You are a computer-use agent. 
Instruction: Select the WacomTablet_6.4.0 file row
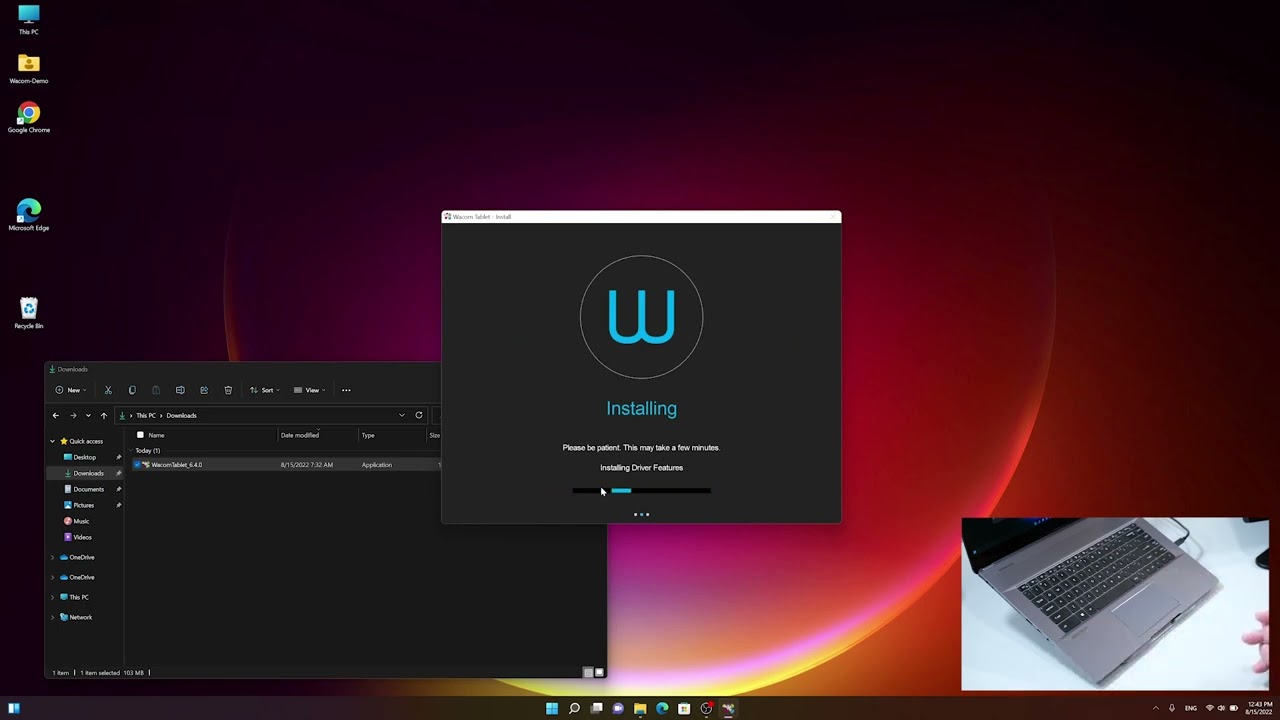point(286,465)
